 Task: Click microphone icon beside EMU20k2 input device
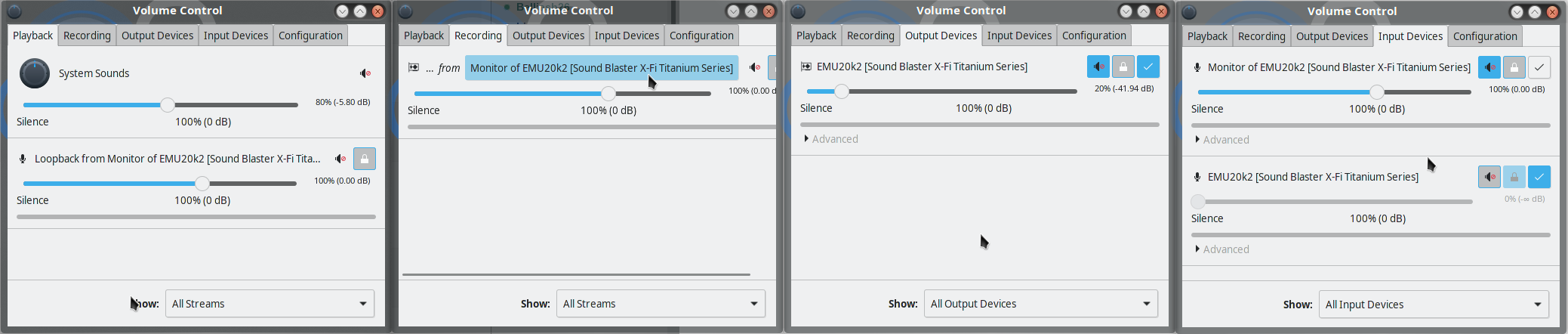(1197, 177)
